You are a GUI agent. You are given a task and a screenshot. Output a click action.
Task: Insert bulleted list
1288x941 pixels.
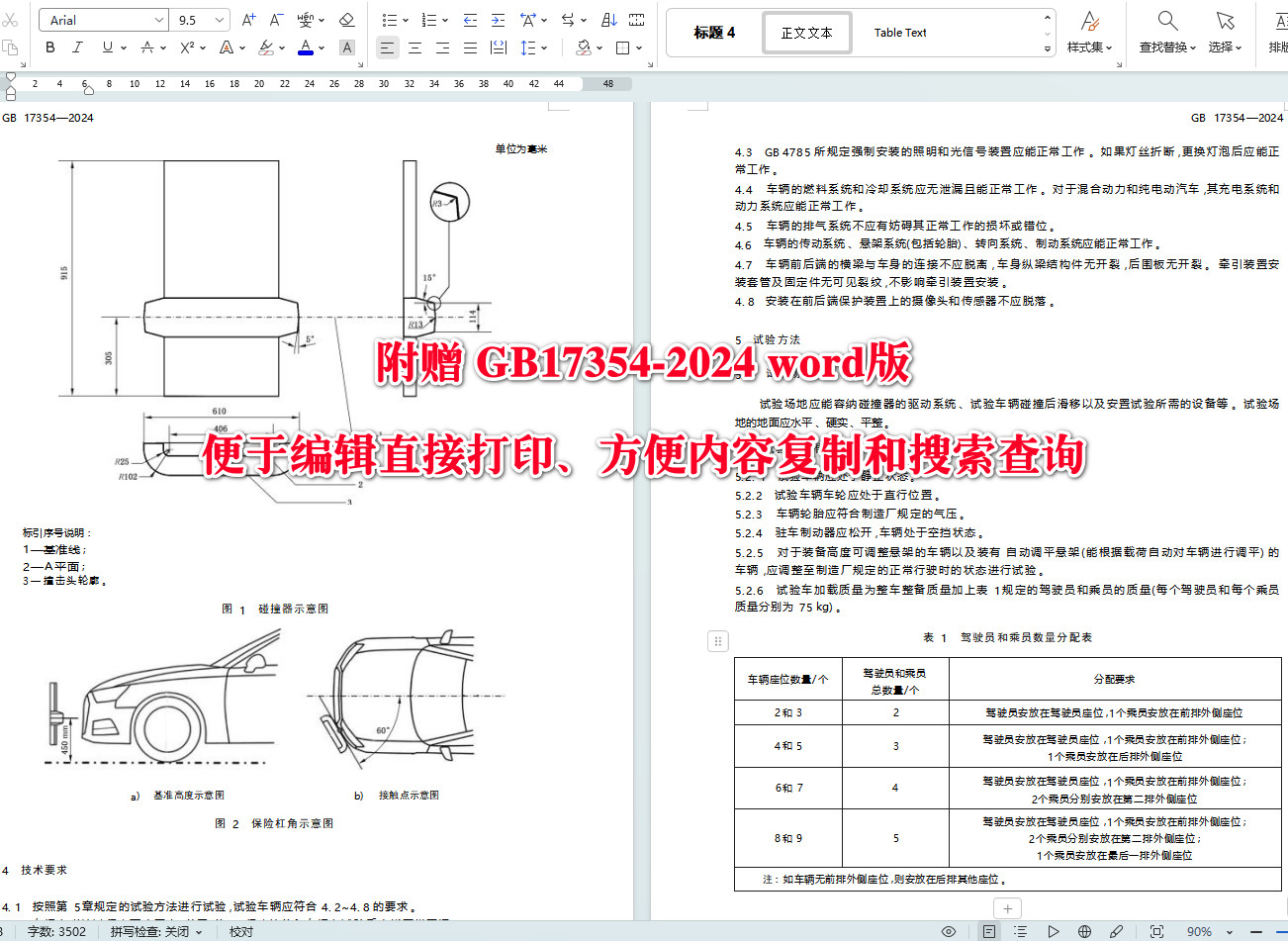390,20
